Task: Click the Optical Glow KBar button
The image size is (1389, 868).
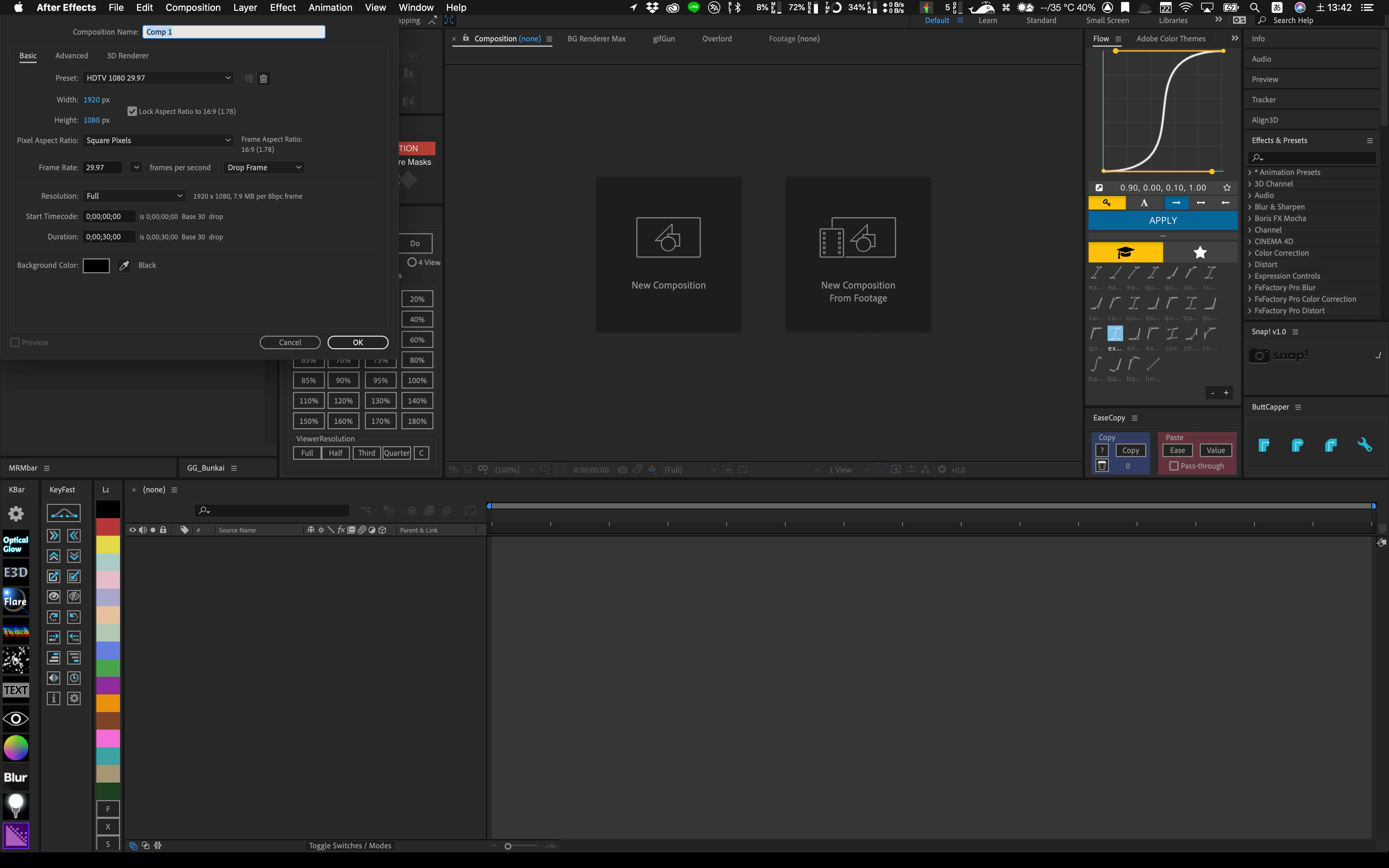Action: pos(16,544)
